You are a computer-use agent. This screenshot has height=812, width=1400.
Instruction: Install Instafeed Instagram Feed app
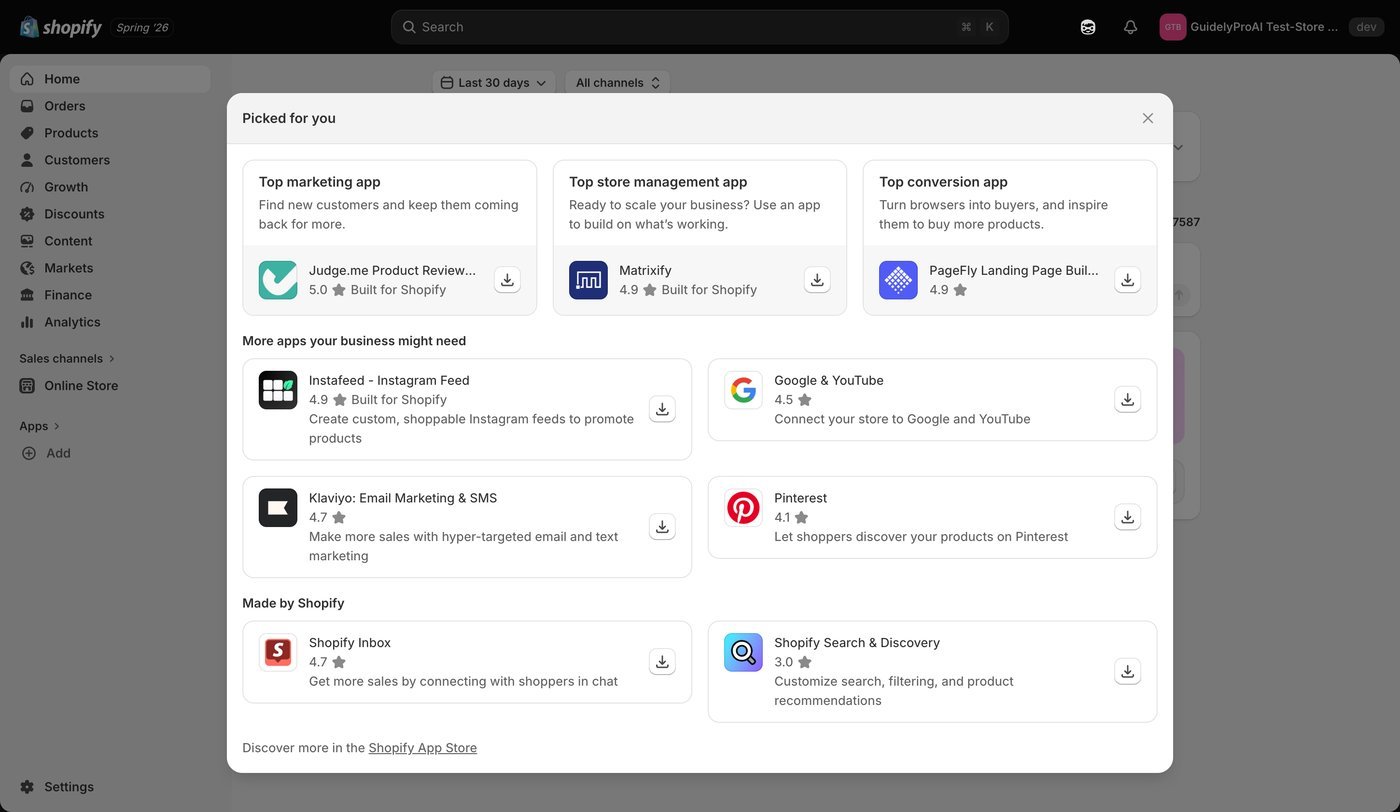[662, 409]
